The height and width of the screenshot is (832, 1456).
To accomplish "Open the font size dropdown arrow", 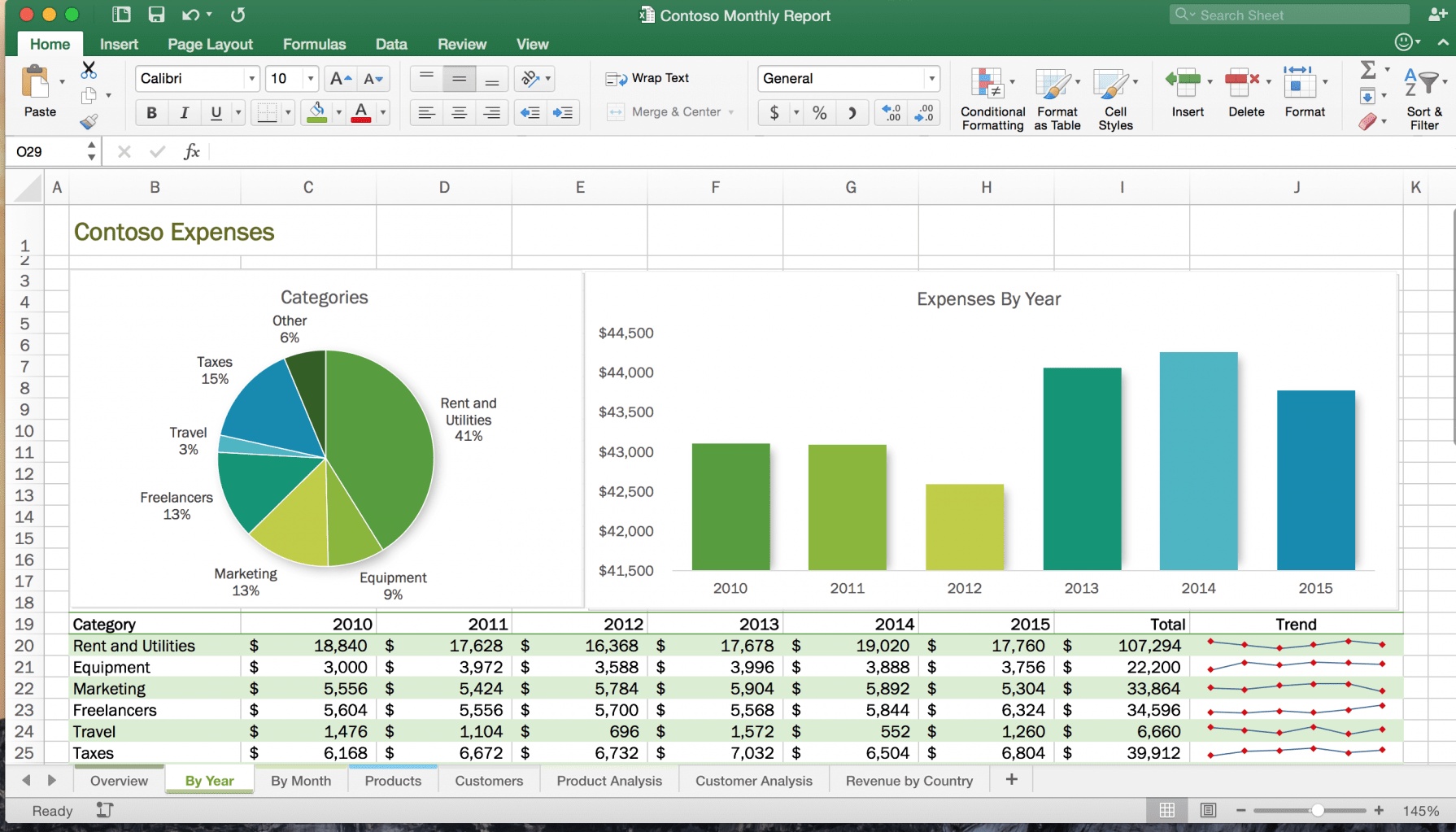I will 310,79.
